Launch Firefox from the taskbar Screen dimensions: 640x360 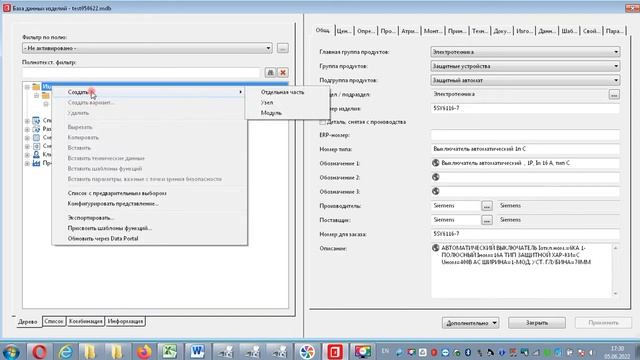coord(144,351)
